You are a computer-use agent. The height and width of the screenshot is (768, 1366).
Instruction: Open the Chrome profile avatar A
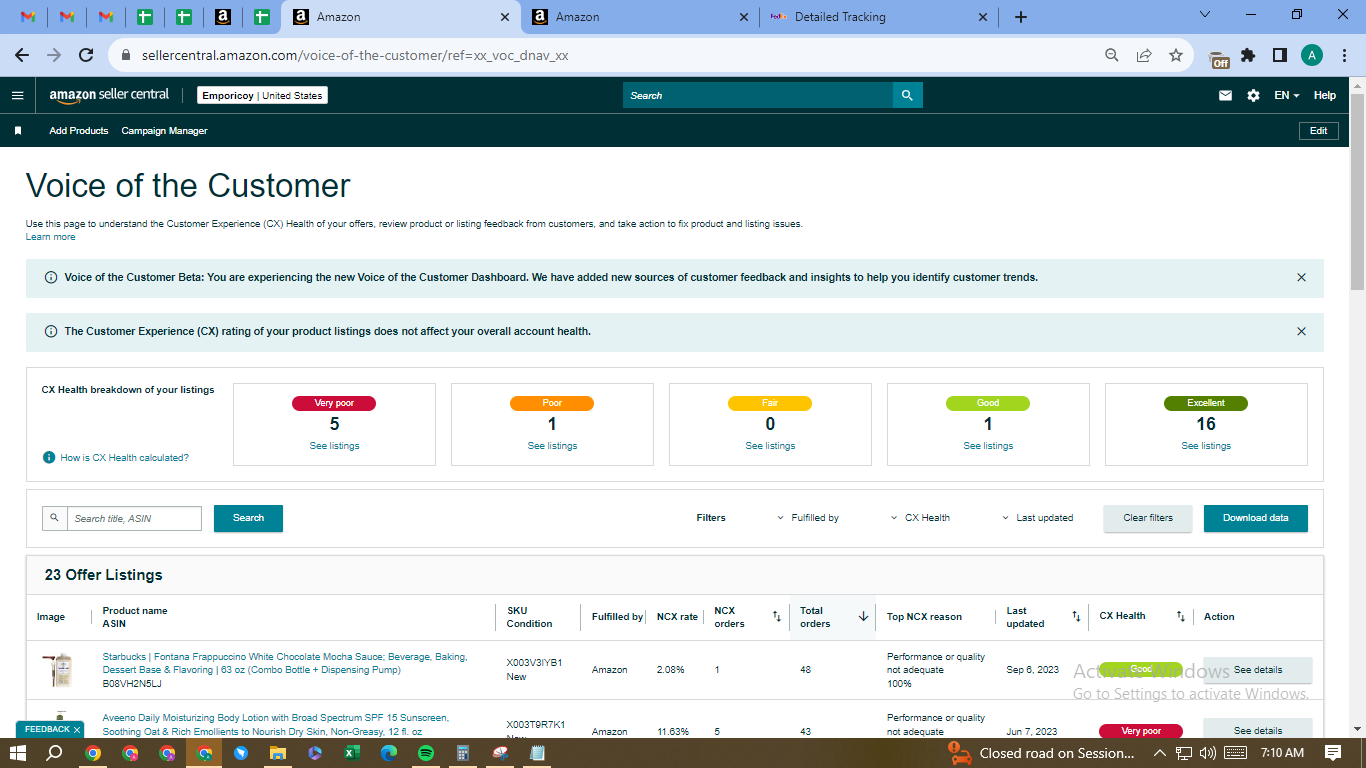tap(1311, 55)
